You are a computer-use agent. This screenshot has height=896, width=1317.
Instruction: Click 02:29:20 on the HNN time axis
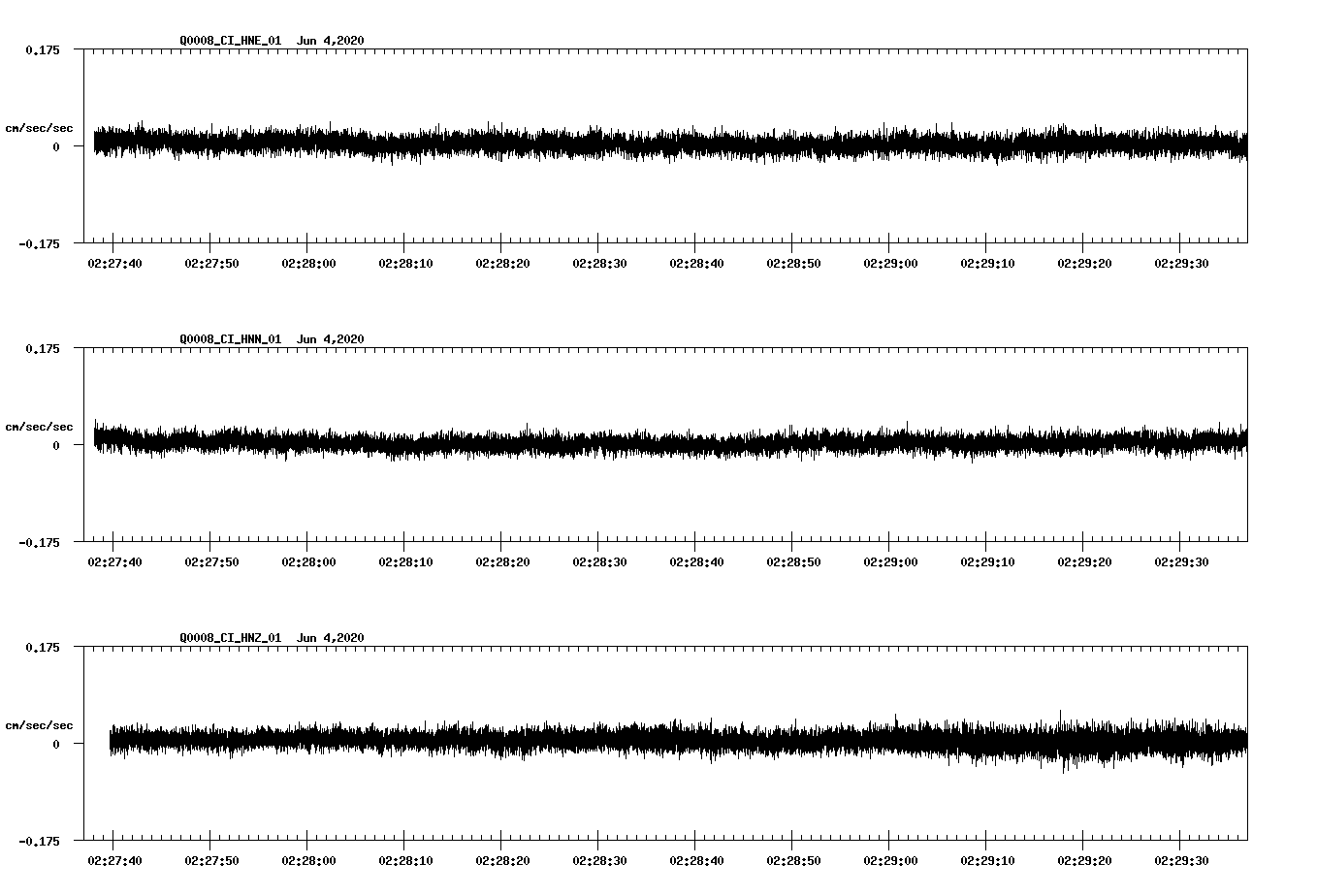tap(1084, 561)
